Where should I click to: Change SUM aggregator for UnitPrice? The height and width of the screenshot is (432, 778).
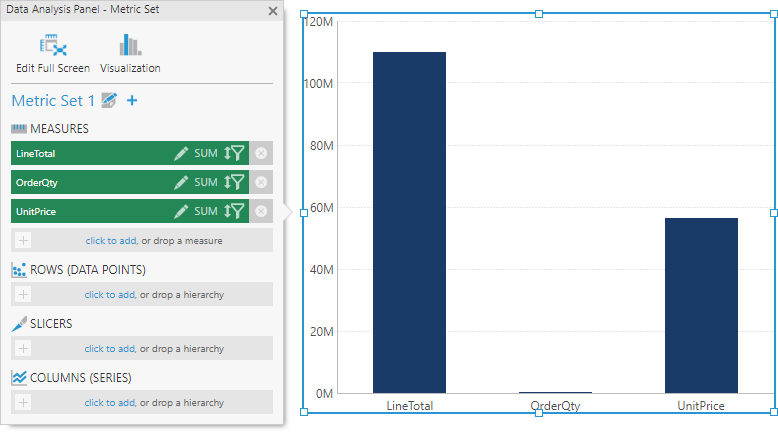[205, 211]
